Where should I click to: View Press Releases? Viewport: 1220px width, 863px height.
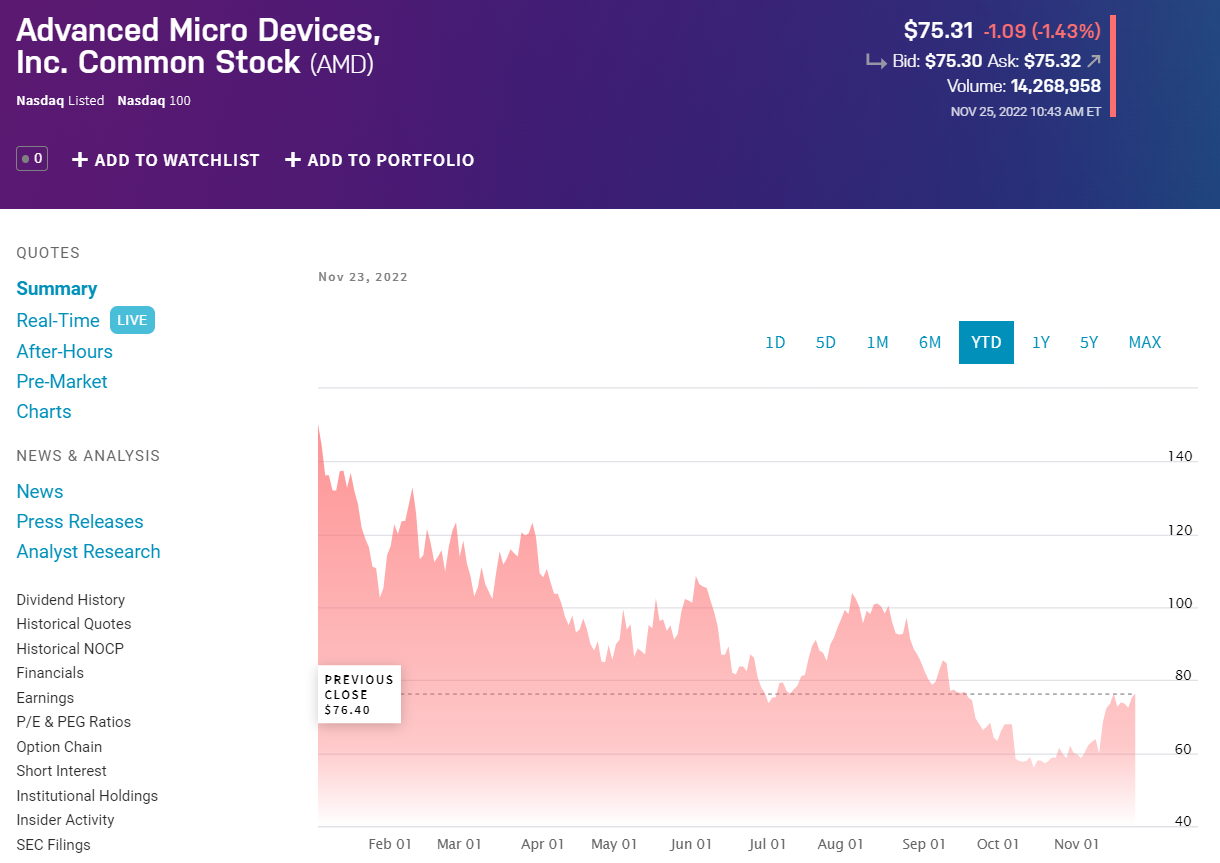click(x=80, y=521)
